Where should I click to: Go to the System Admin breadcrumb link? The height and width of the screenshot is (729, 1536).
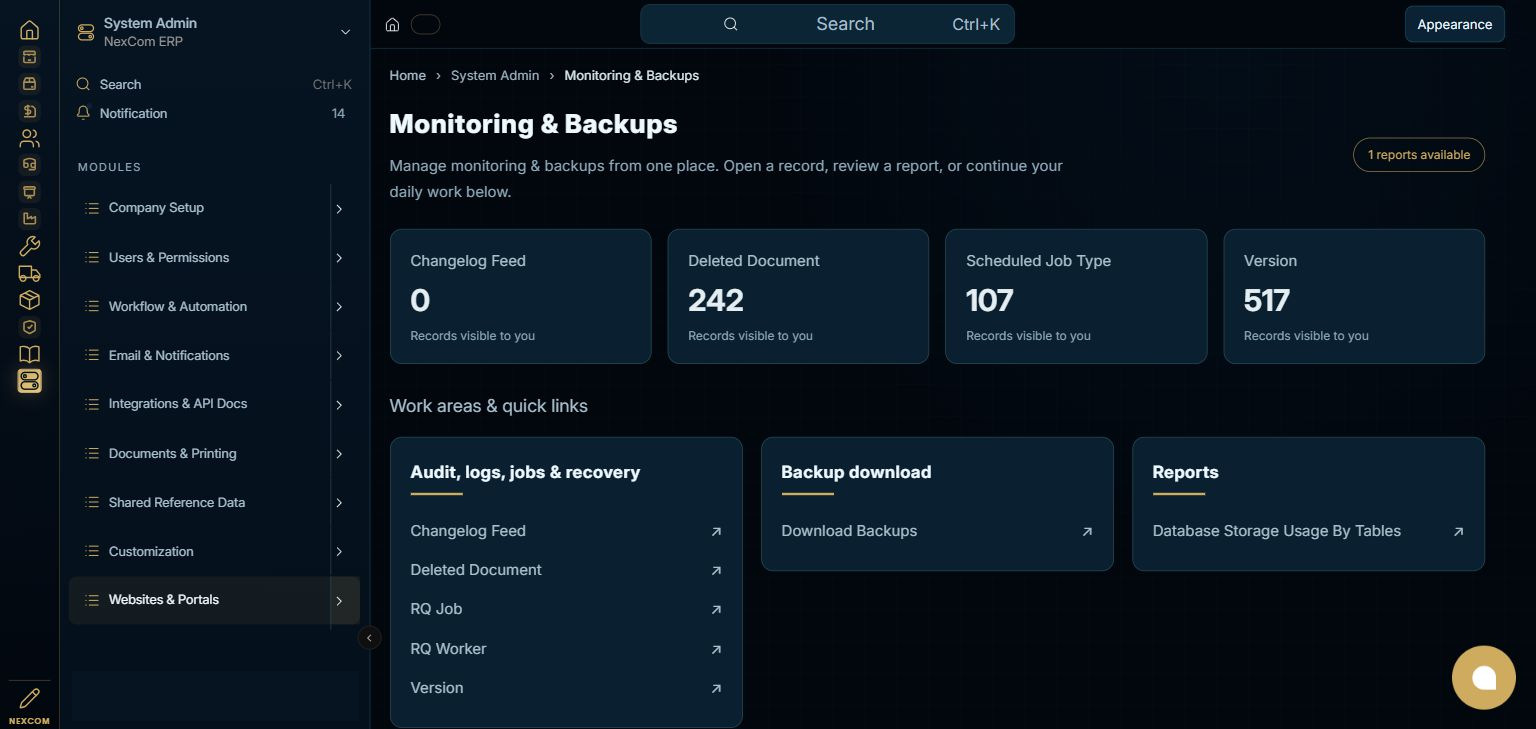pyautogui.click(x=495, y=75)
